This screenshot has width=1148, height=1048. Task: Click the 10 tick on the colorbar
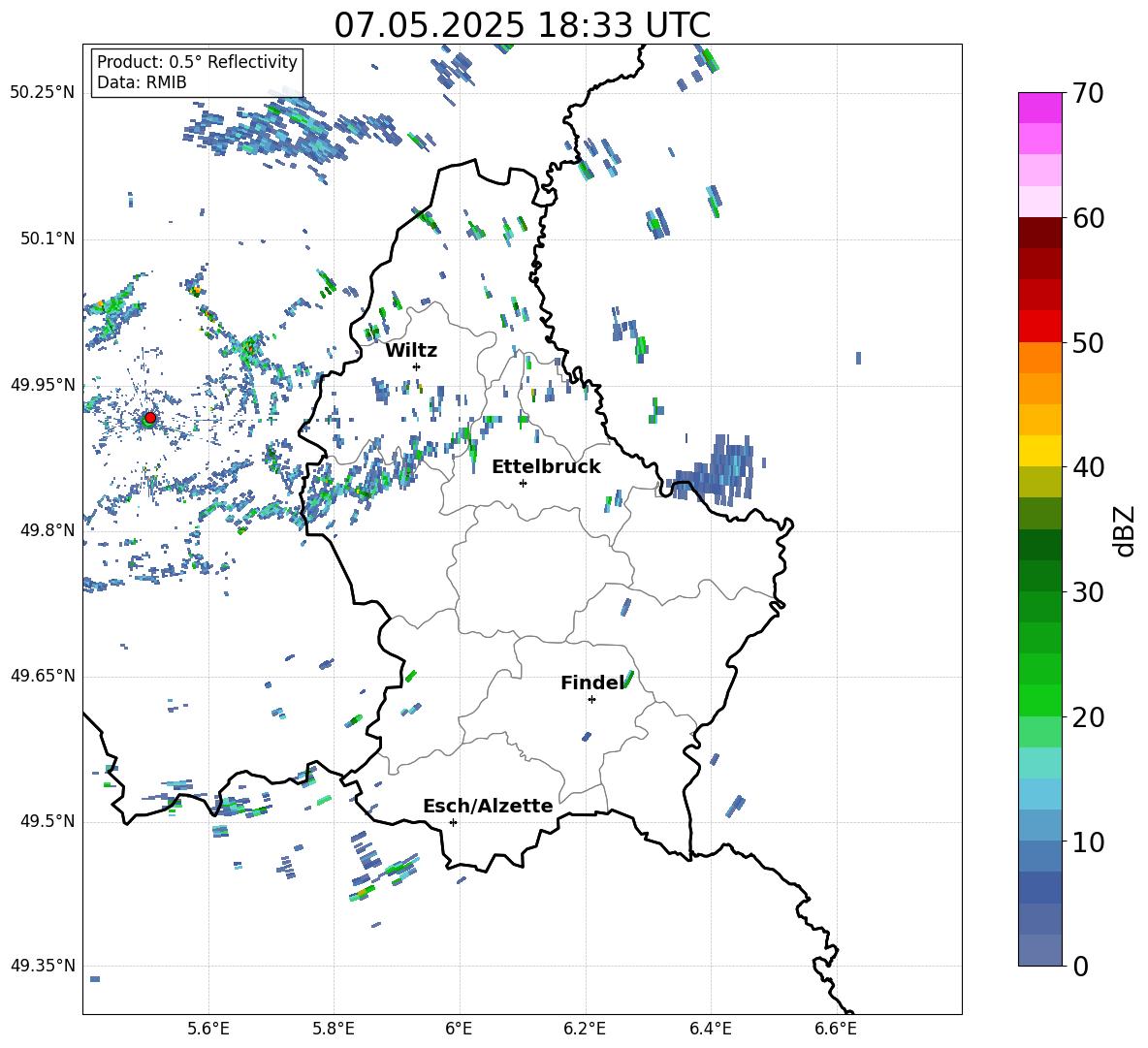1089,842
